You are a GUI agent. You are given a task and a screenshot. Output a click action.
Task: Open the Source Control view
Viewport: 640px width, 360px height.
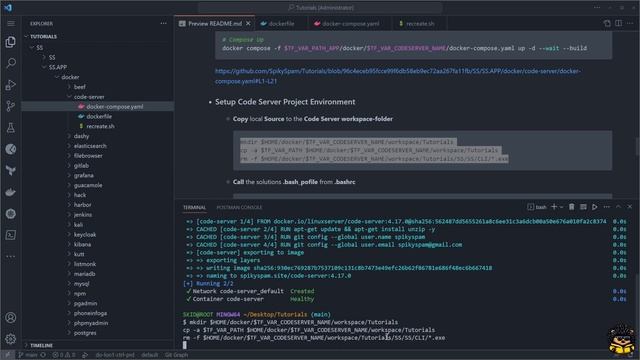pyautogui.click(x=11, y=106)
